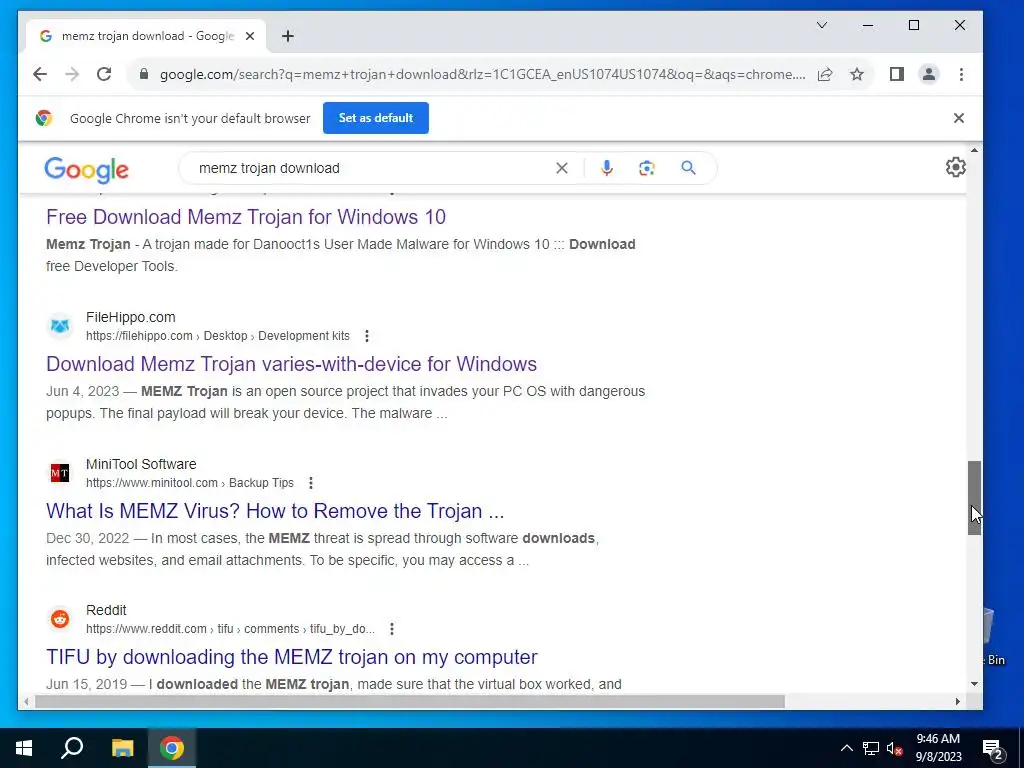Open File Explorer from taskbar

[x=122, y=748]
